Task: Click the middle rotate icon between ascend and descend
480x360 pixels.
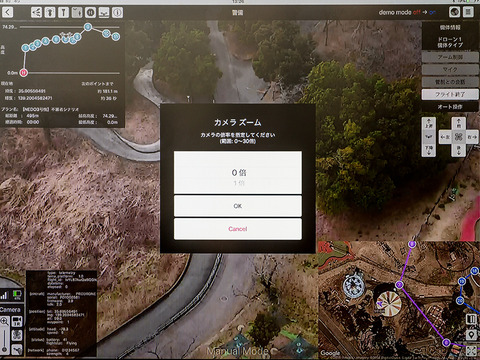Action: click(429, 137)
